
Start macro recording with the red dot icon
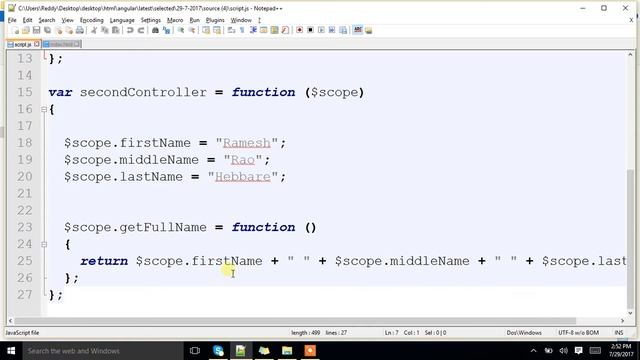pos(300,30)
